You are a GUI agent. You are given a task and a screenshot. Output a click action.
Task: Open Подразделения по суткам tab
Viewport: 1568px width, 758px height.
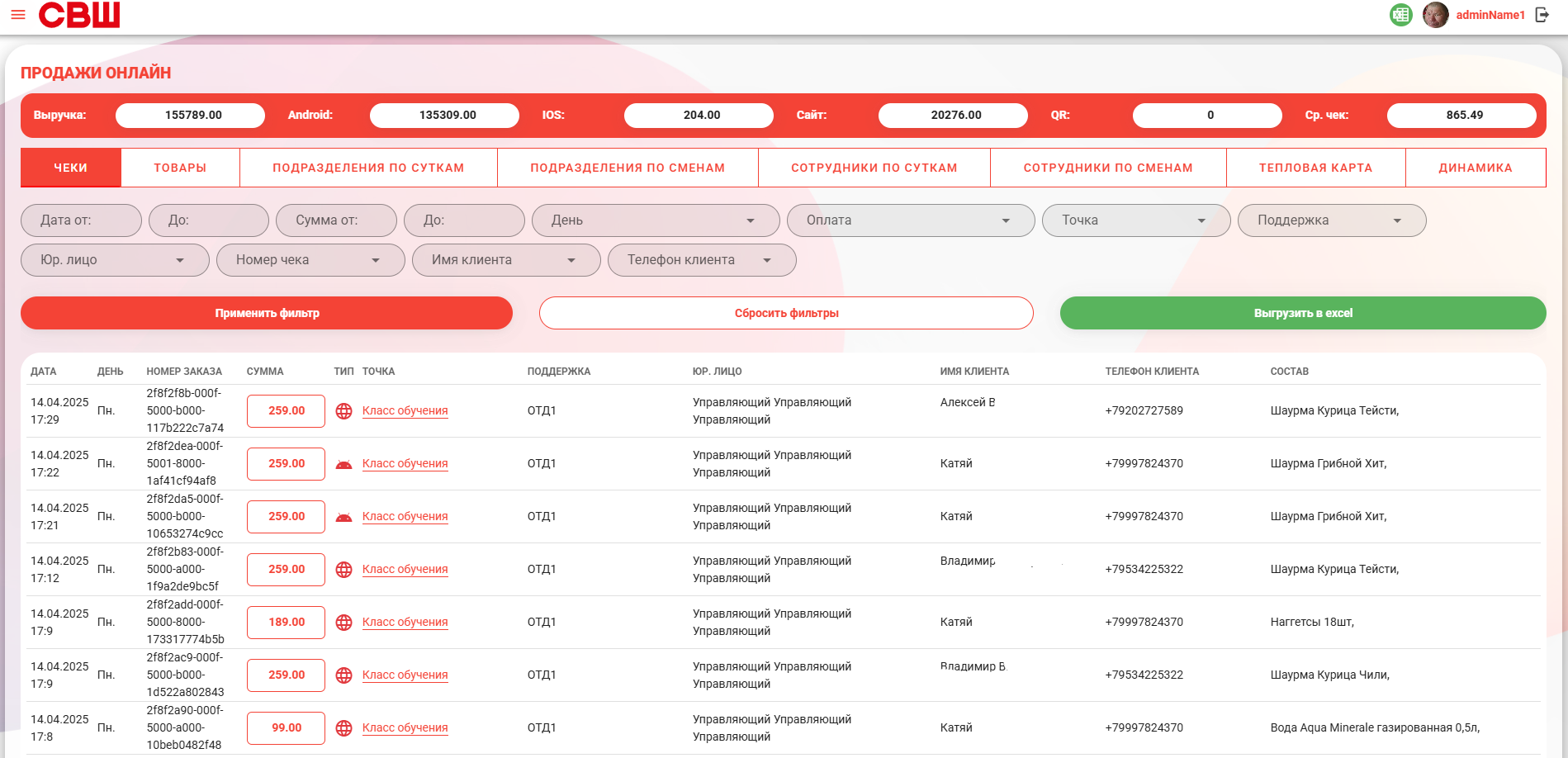368,168
